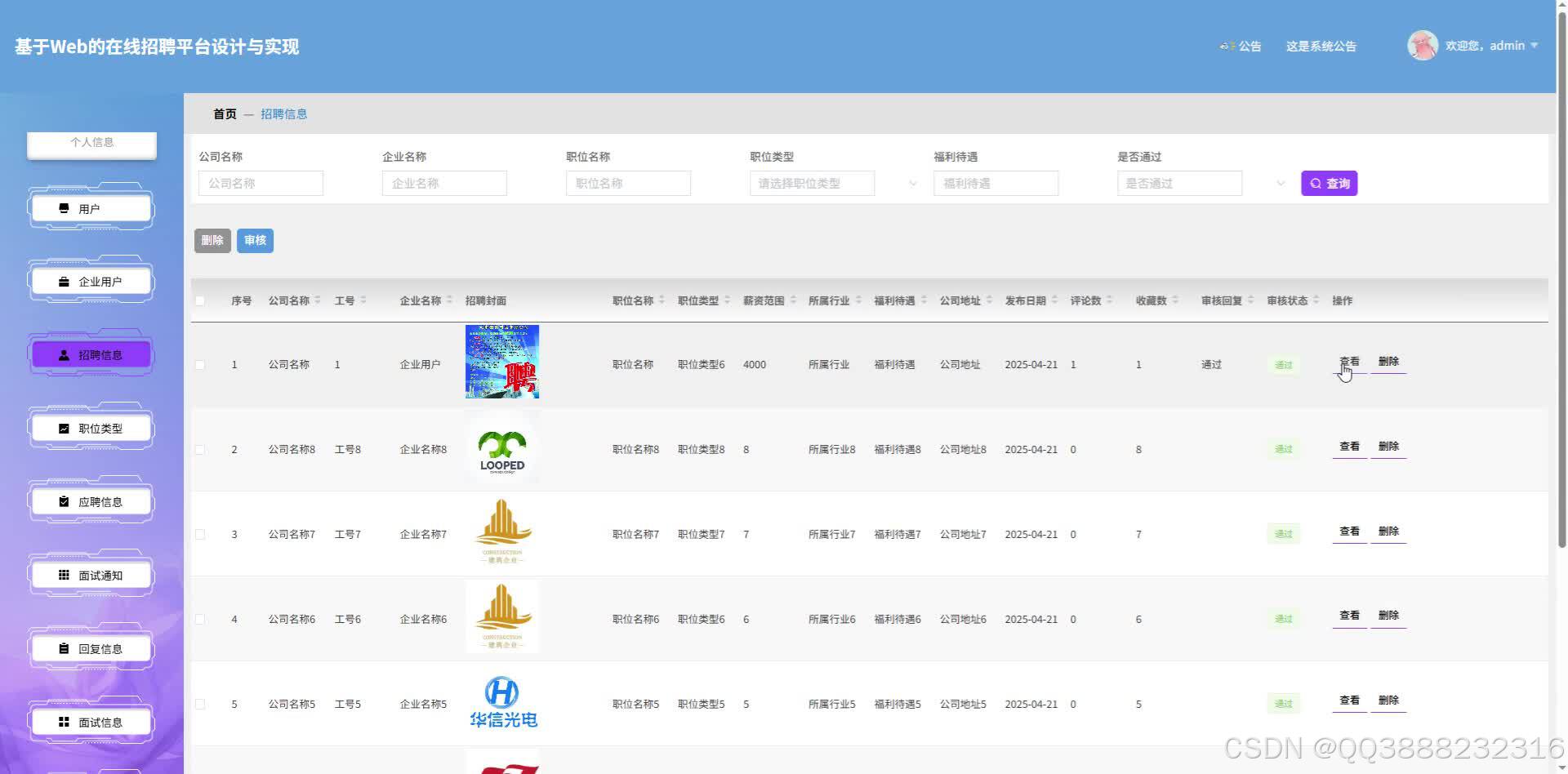The image size is (1568, 774).
Task: Sort by 所属行业 column arrows
Action: 858,300
